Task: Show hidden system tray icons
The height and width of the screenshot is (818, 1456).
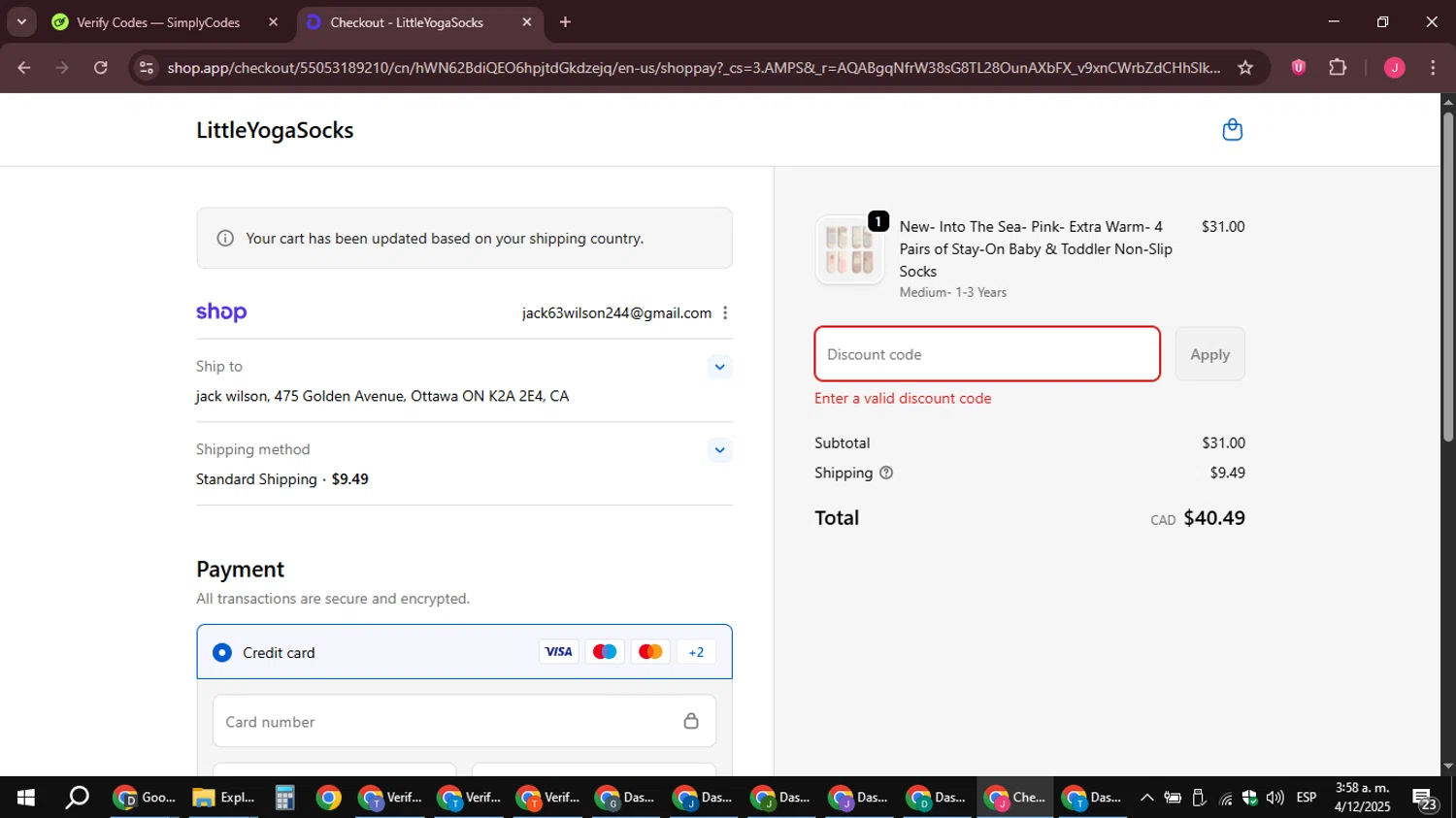Action: [x=1146, y=798]
